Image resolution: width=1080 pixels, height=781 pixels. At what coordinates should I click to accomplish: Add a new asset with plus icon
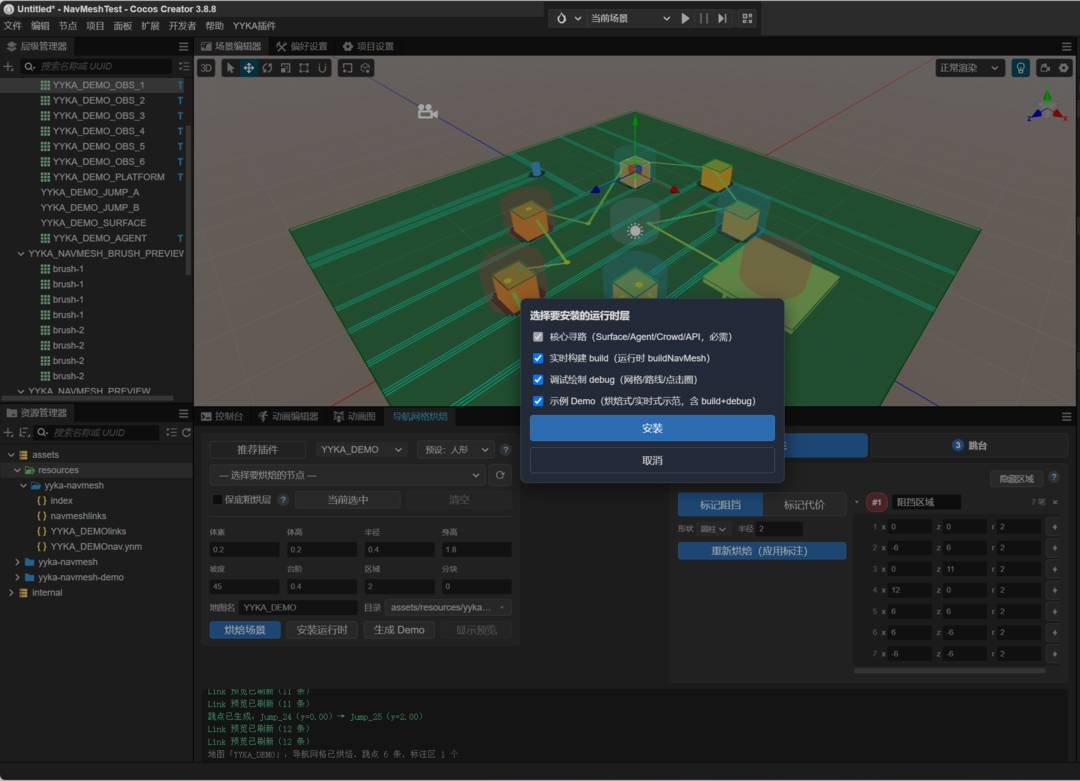(x=9, y=433)
